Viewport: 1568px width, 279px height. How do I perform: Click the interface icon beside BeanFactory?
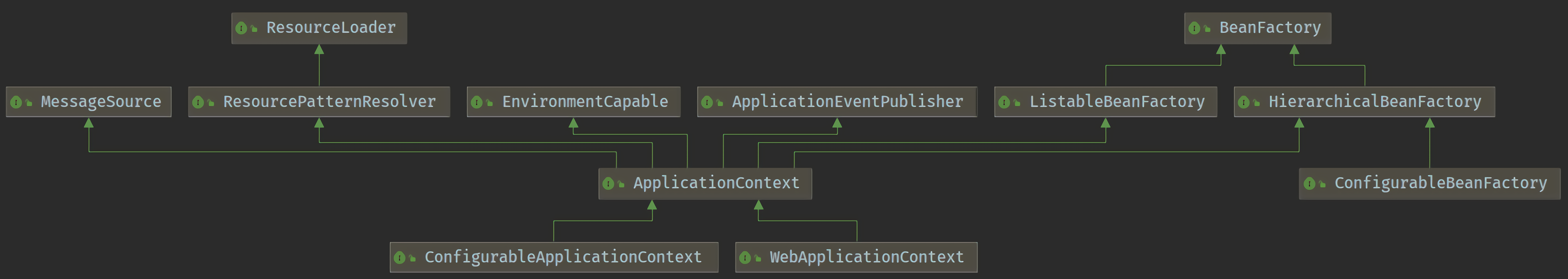tap(1194, 28)
